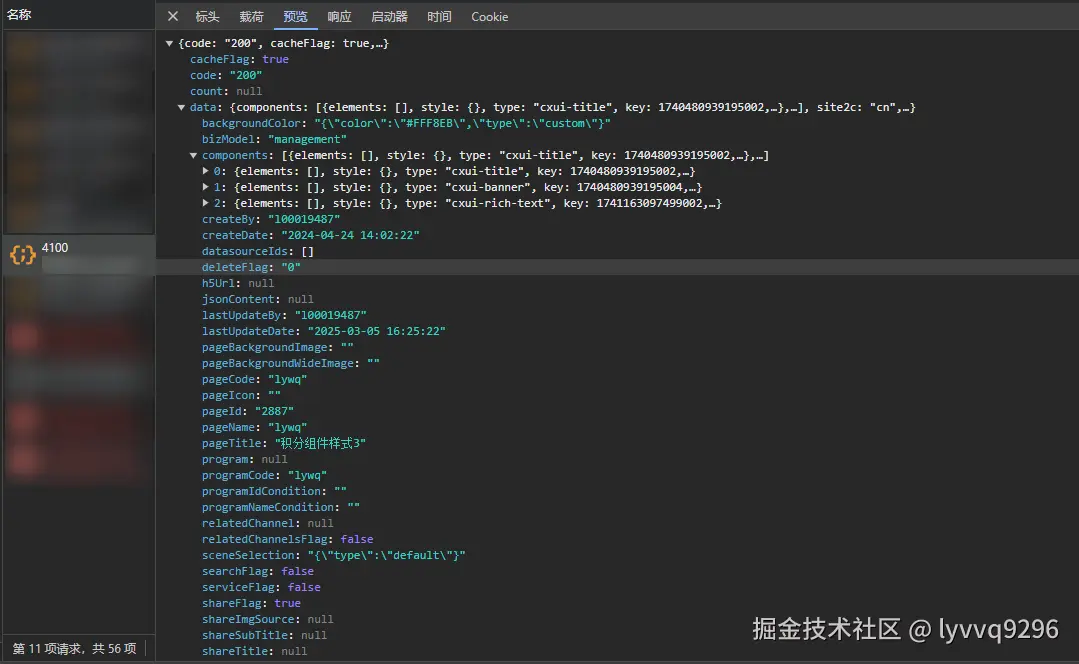Screen dimensions: 1079x664
Task: Select the code: "200" line
Action: coord(226,75)
